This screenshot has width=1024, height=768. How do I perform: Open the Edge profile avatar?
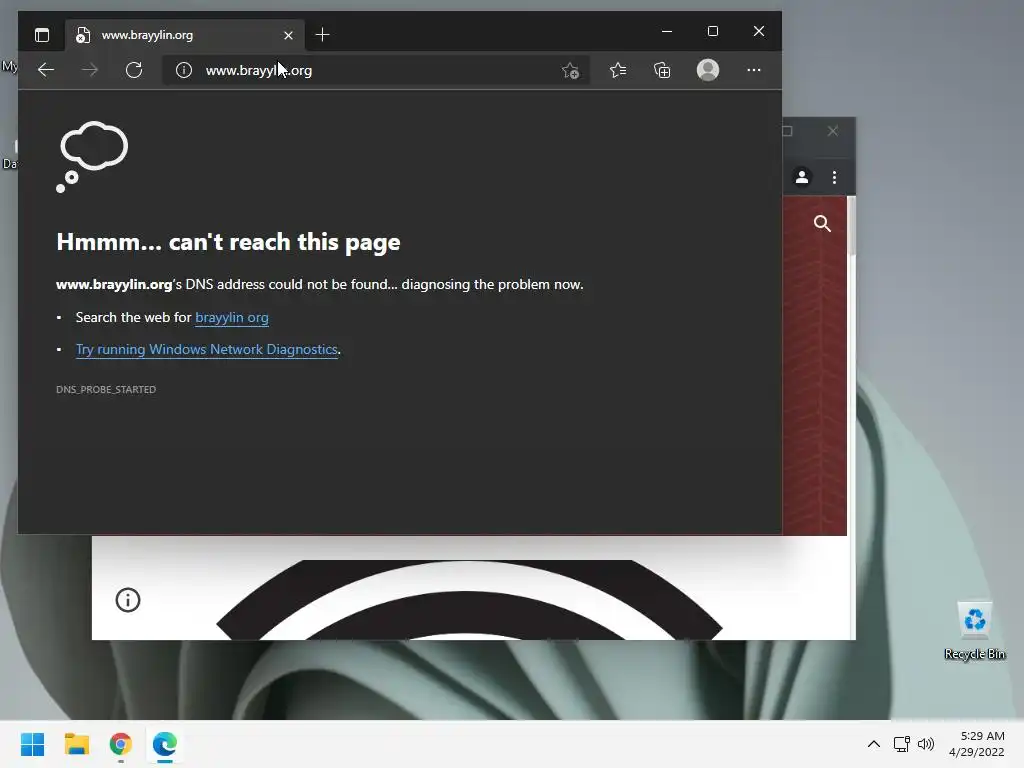(708, 70)
